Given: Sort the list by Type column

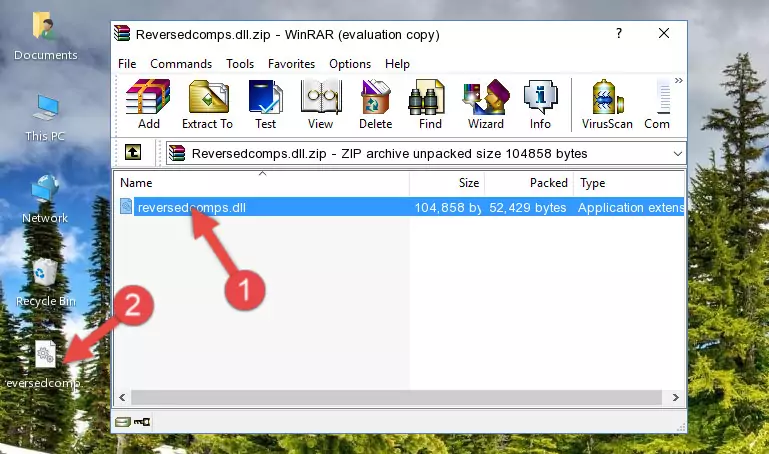Looking at the screenshot, I should (629, 183).
